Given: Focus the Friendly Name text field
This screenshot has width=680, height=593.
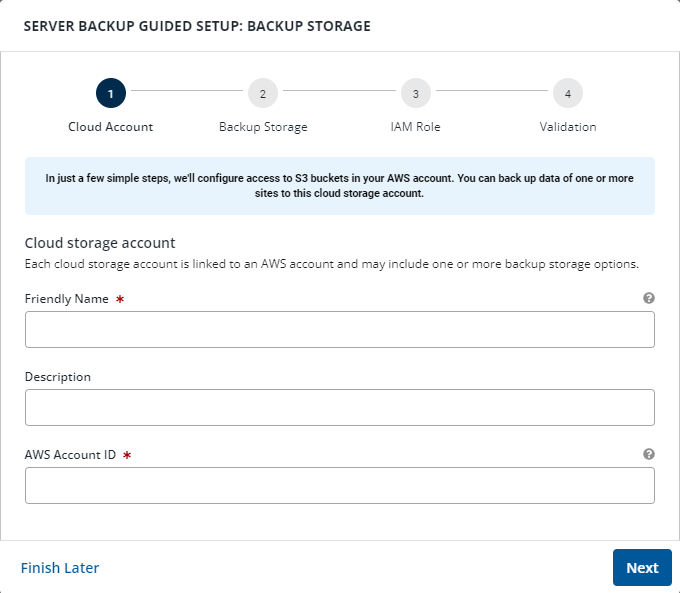Looking at the screenshot, I should point(339,329).
